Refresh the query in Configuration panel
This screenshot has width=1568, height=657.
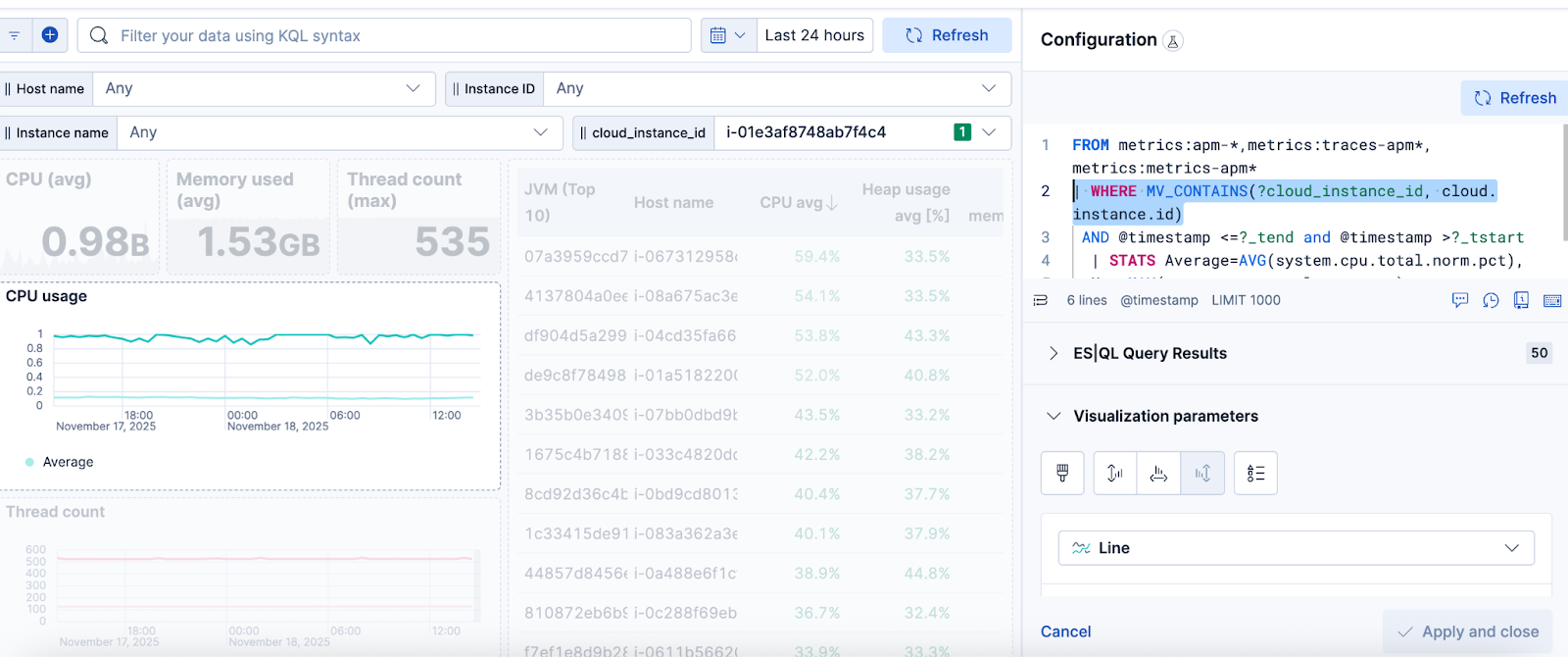pos(1514,98)
